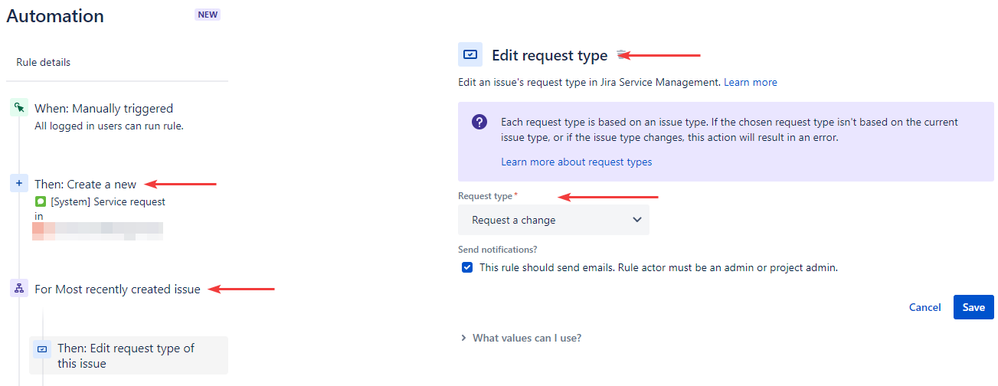Select the Then: Create a new step
Viewport: 998px width, 386px height.
(x=85, y=184)
